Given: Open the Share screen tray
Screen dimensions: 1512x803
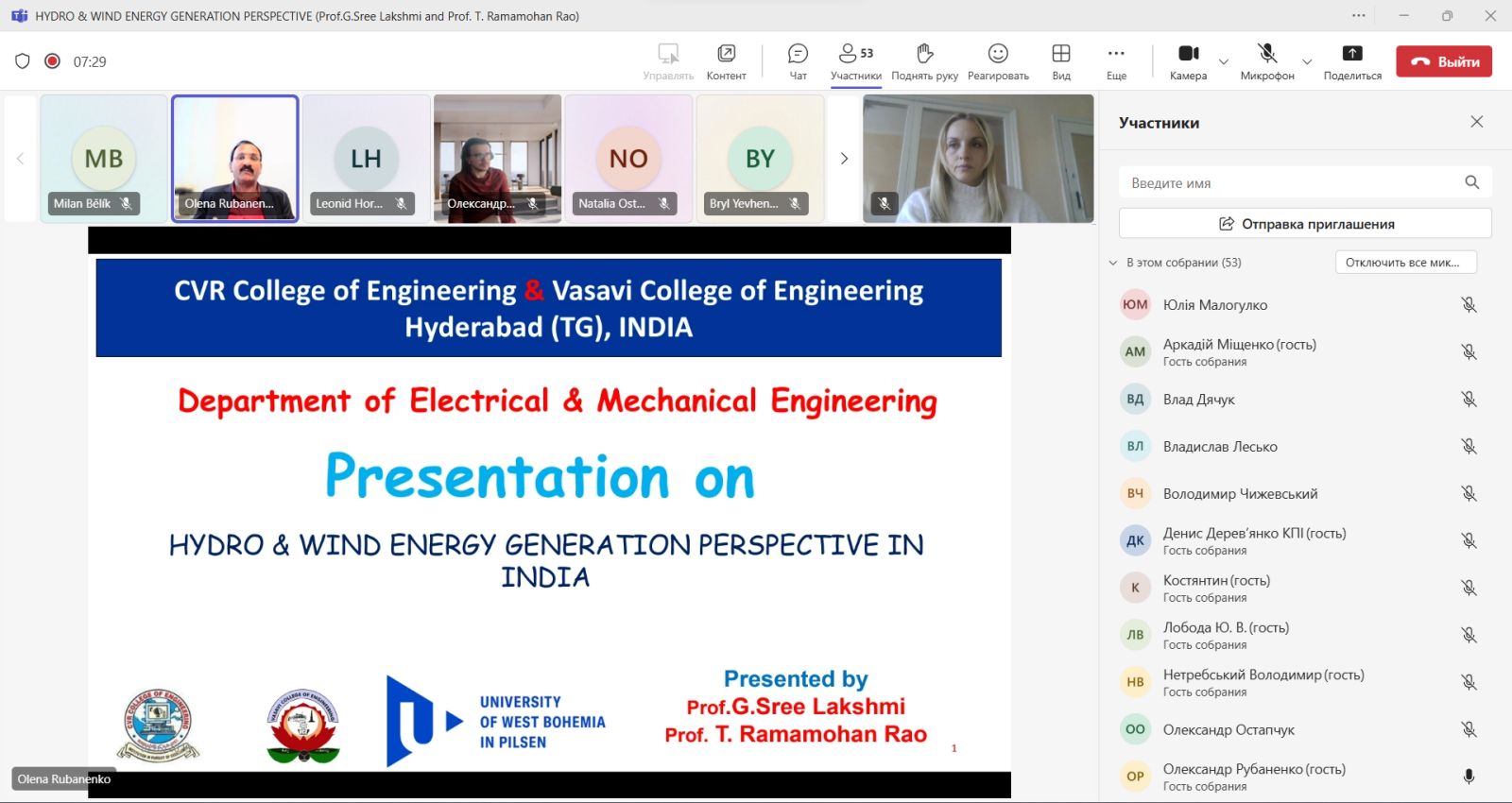Looking at the screenshot, I should [1352, 61].
